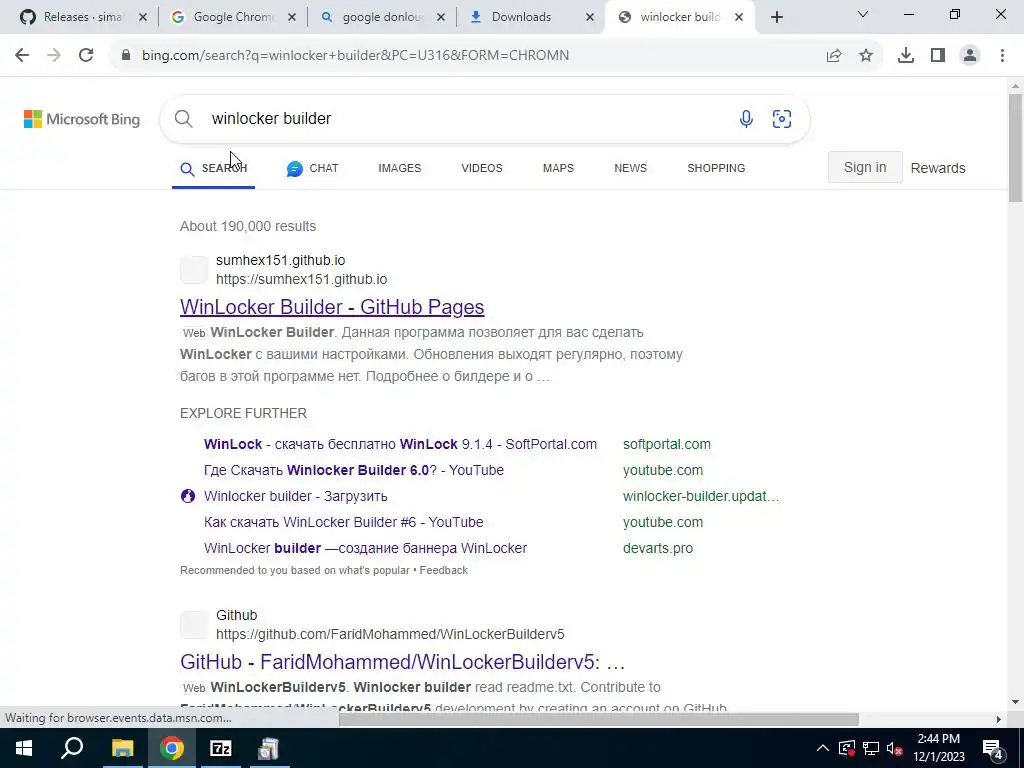Click the horizontal scrollbar thumb
Image resolution: width=1024 pixels, height=768 pixels.
599,719
